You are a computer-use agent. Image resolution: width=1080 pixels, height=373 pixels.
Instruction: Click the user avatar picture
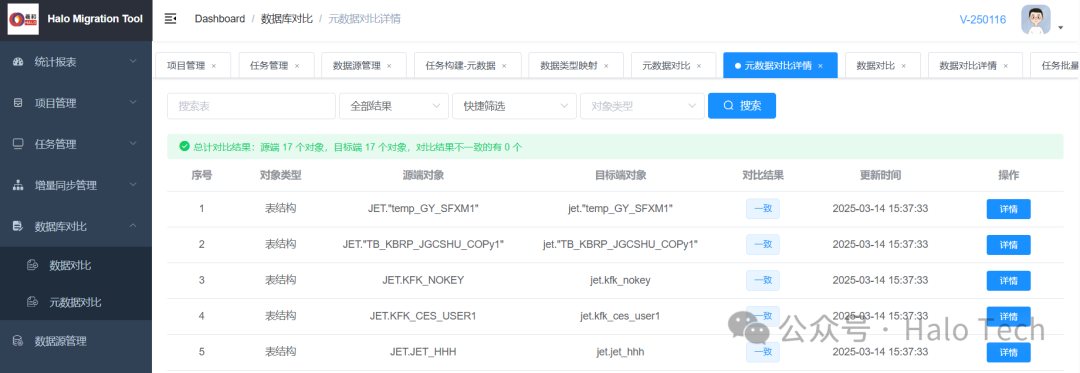point(1035,19)
